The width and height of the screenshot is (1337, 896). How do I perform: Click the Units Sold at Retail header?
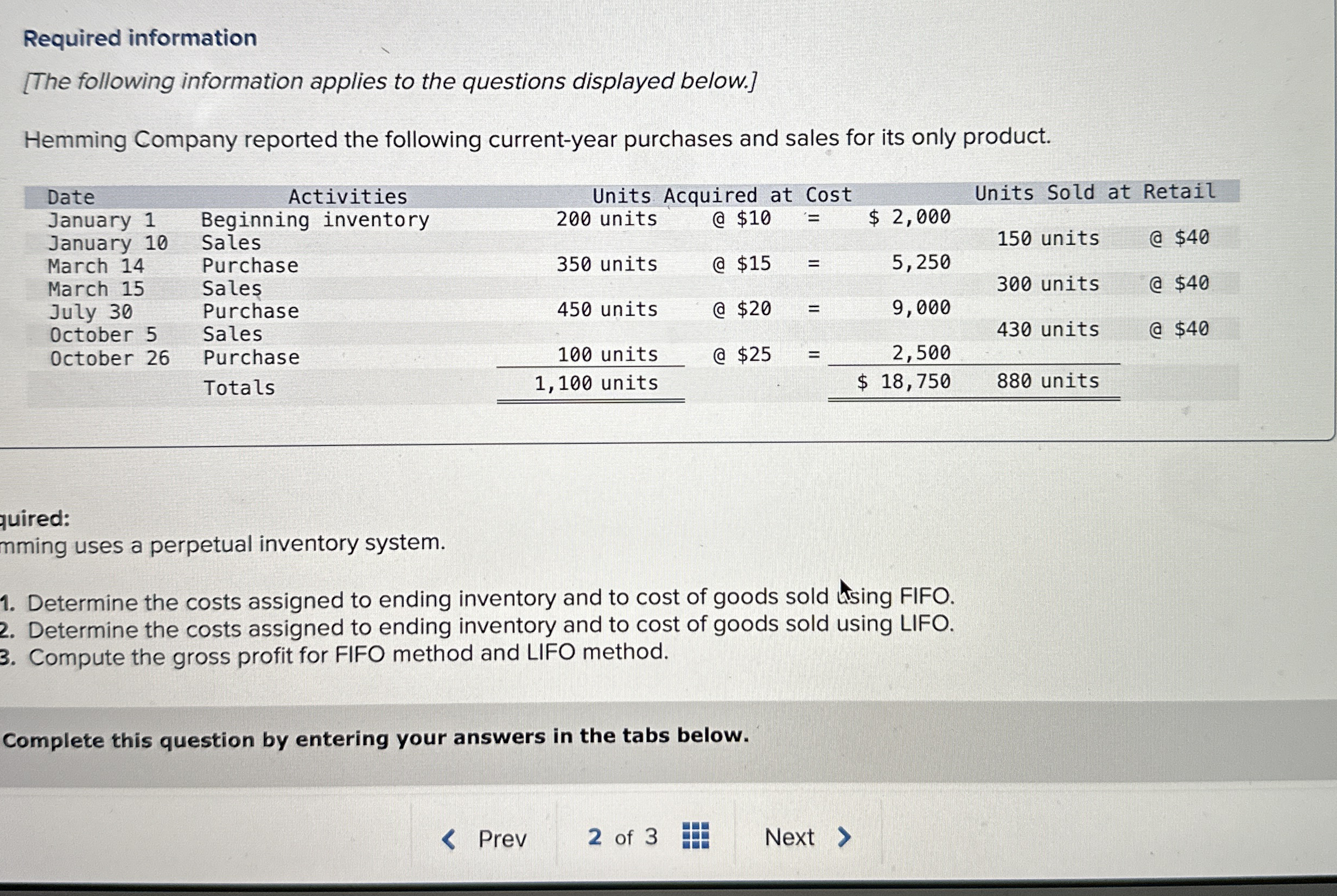(1095, 192)
